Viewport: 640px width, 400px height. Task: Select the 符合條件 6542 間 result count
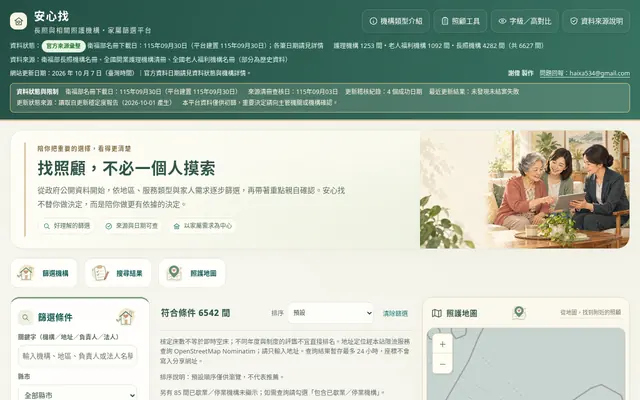(x=196, y=313)
